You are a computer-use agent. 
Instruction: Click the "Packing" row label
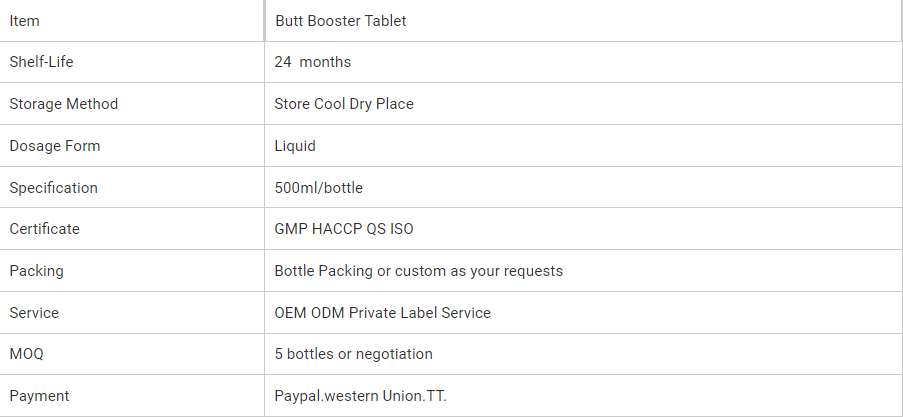(x=37, y=271)
